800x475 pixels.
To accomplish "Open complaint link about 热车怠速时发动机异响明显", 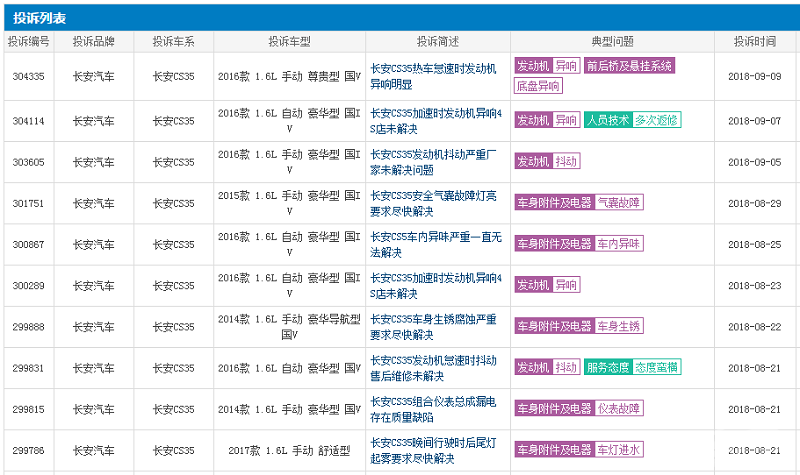I will click(x=433, y=77).
